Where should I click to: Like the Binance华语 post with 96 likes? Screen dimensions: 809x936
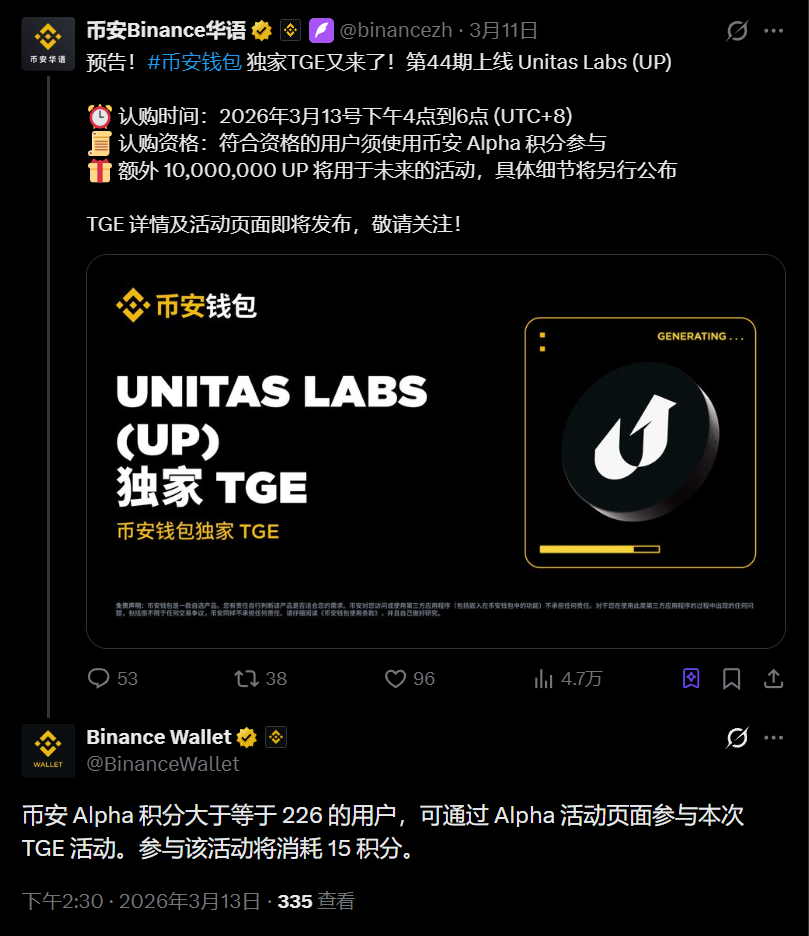(x=395, y=679)
